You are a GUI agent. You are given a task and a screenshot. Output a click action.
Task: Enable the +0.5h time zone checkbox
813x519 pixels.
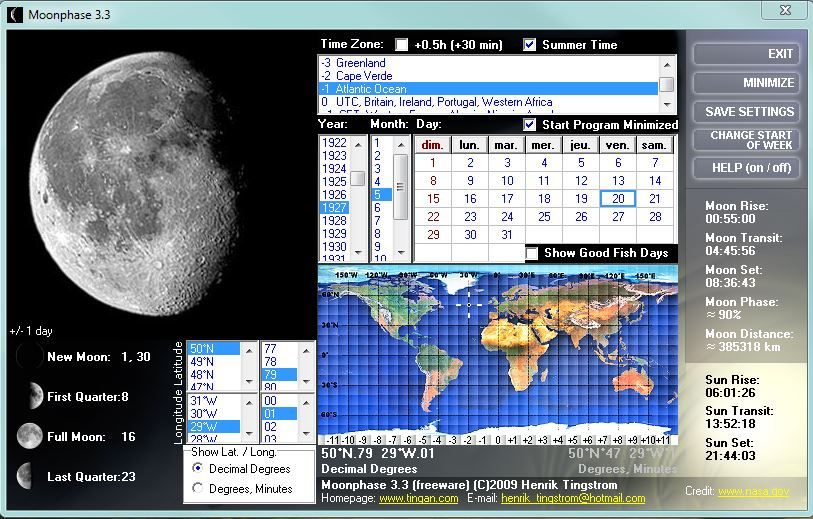coord(402,45)
